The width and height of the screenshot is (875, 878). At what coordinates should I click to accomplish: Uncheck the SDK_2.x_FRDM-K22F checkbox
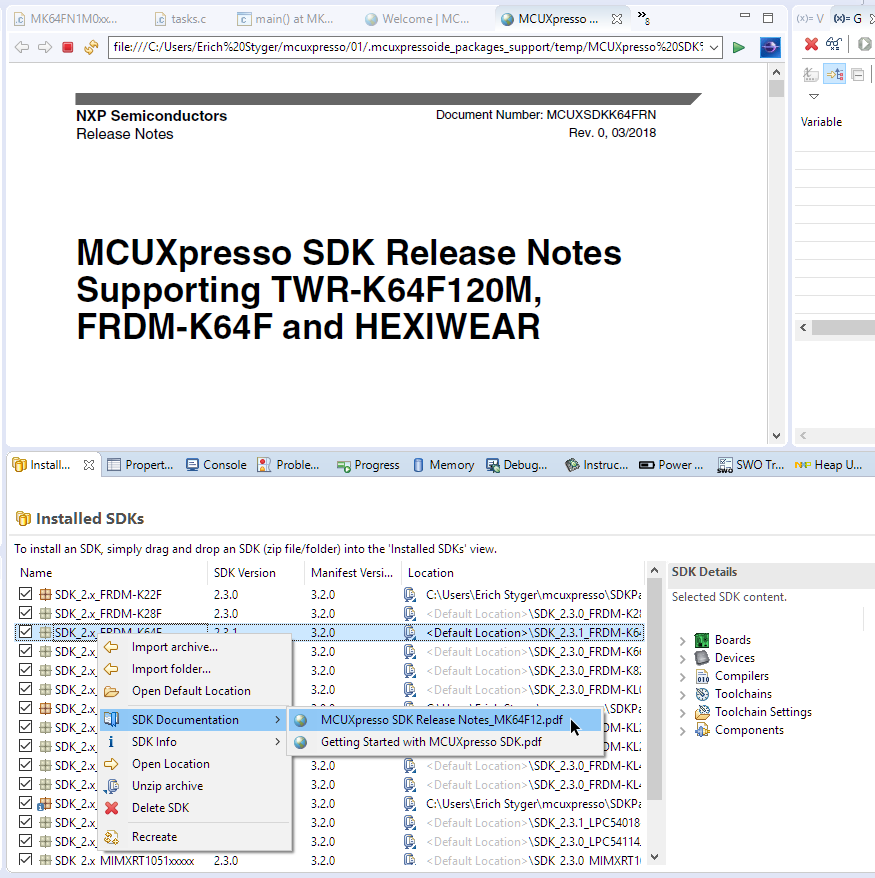tap(26, 595)
